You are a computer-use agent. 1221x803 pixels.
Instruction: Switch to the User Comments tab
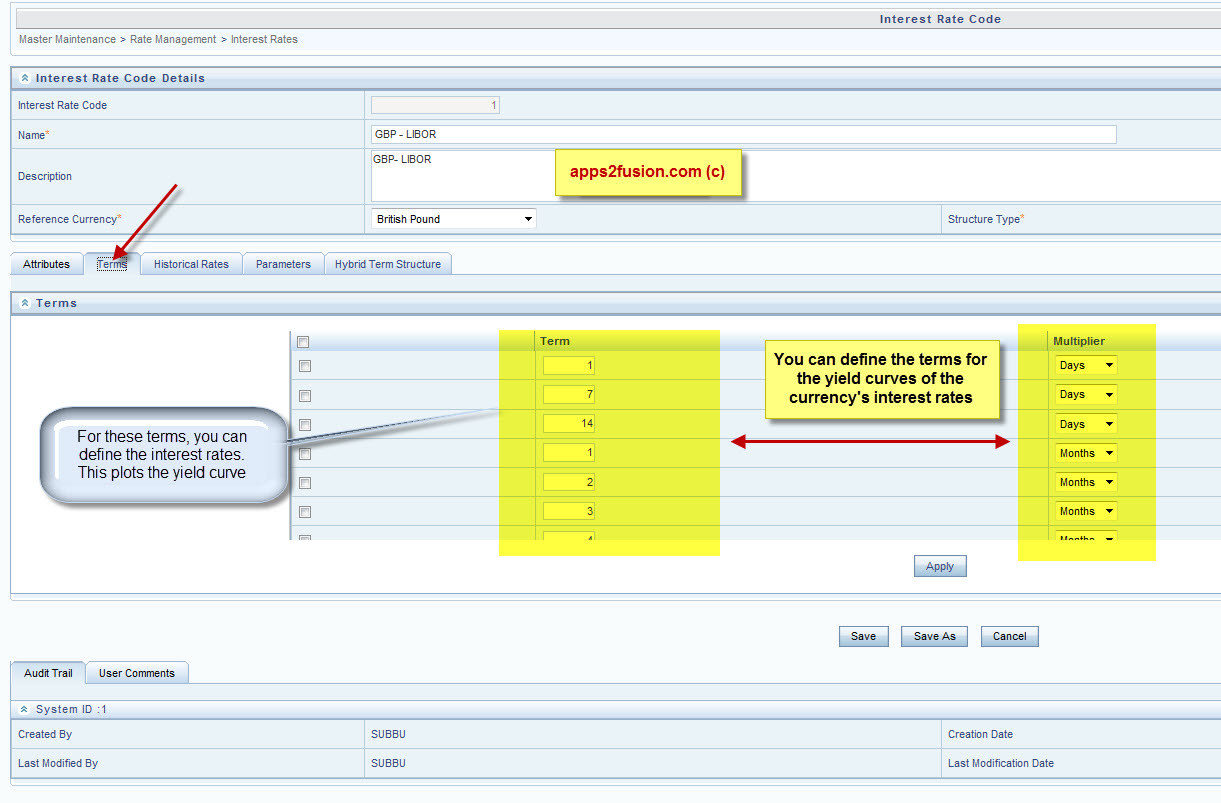(x=137, y=673)
